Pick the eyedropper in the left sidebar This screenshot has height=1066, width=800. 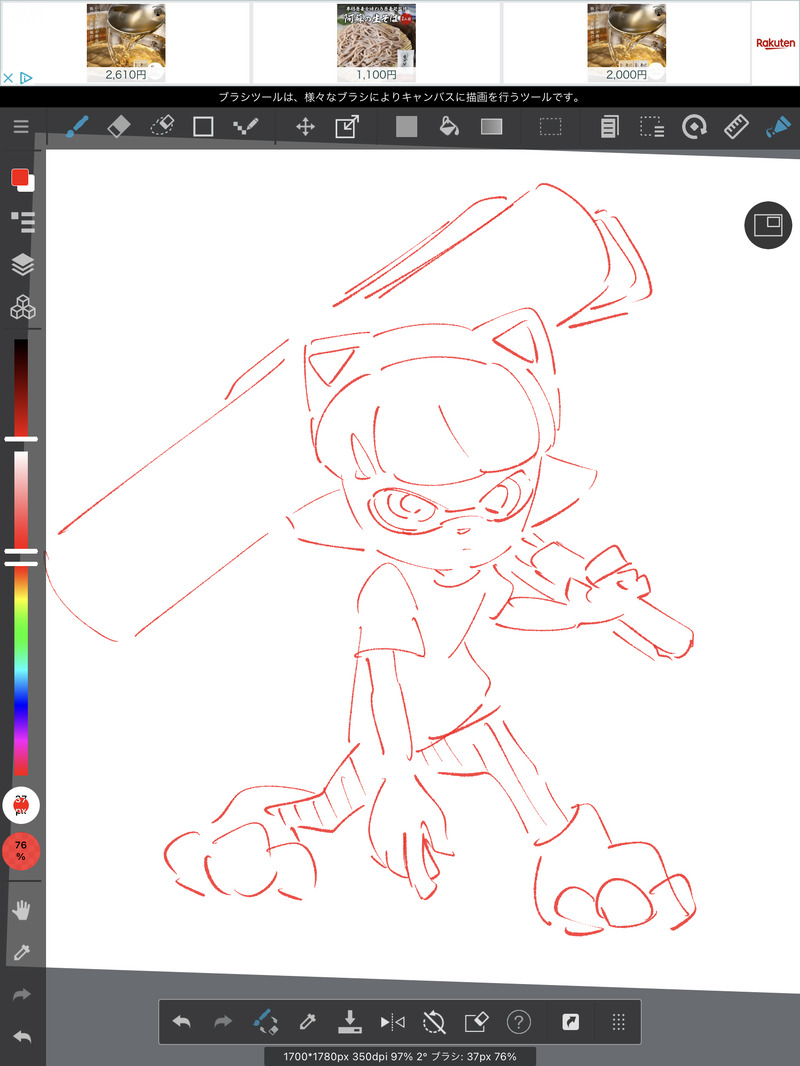point(22,952)
